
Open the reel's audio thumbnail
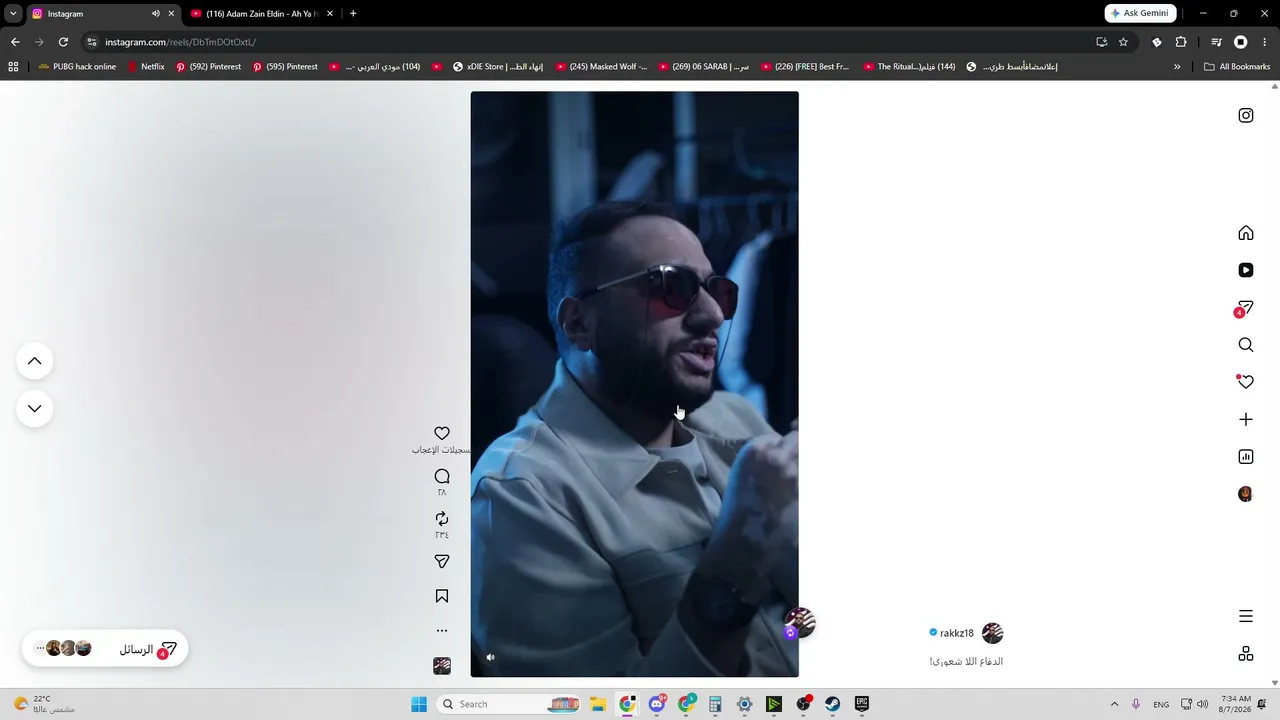click(x=442, y=666)
